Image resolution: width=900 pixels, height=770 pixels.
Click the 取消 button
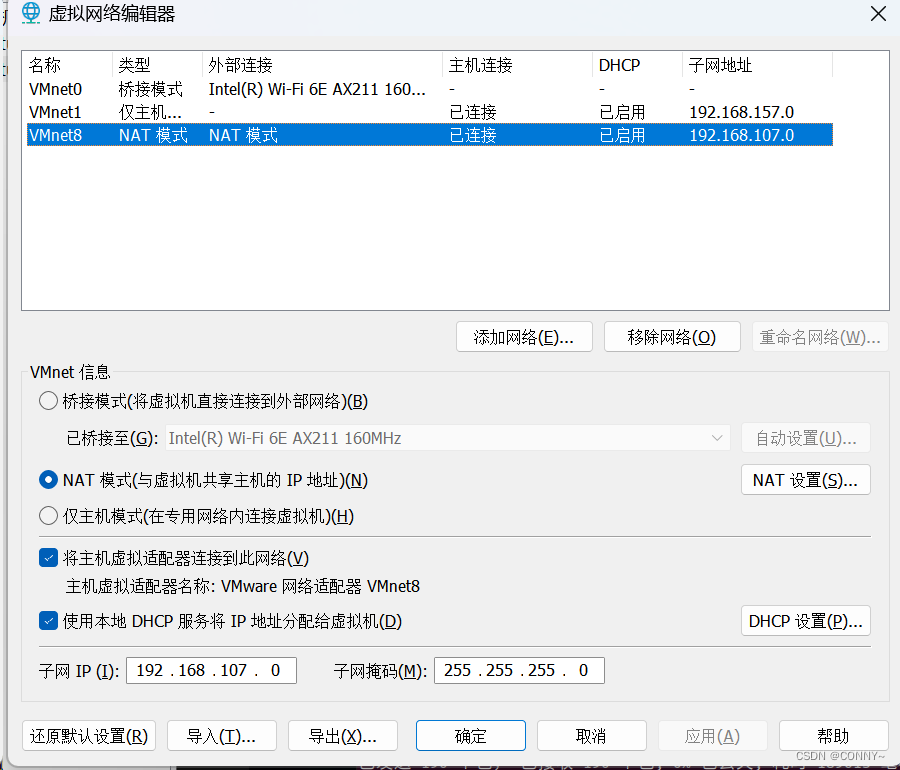point(592,736)
